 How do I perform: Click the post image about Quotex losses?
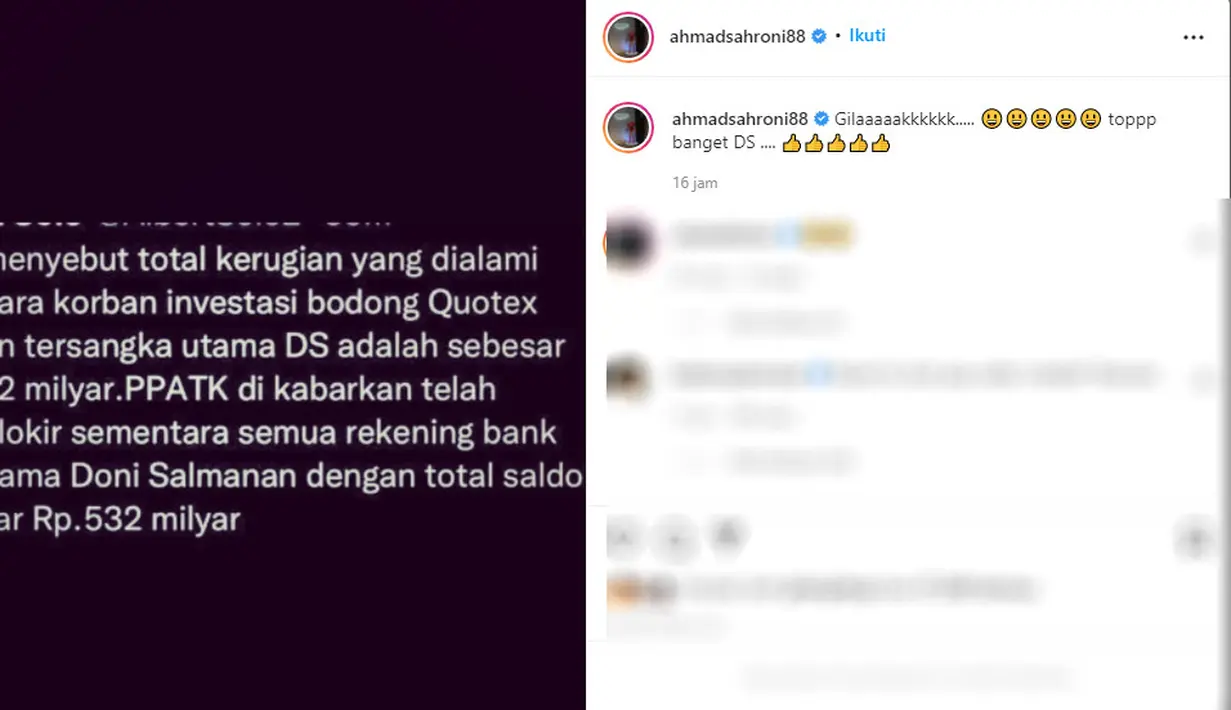(x=292, y=355)
